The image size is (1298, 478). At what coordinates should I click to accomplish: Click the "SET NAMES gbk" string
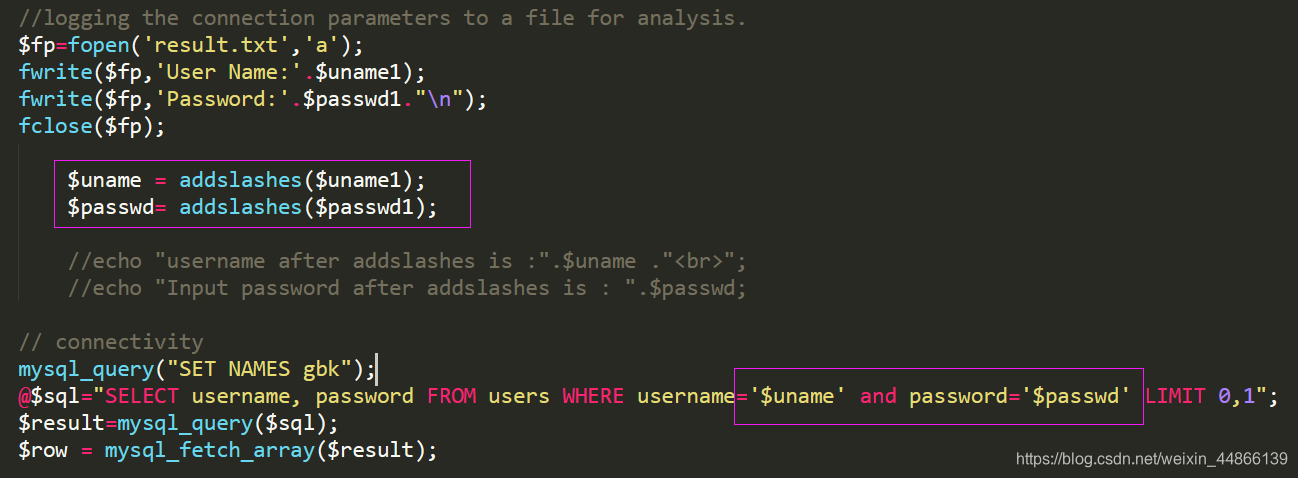point(252,370)
